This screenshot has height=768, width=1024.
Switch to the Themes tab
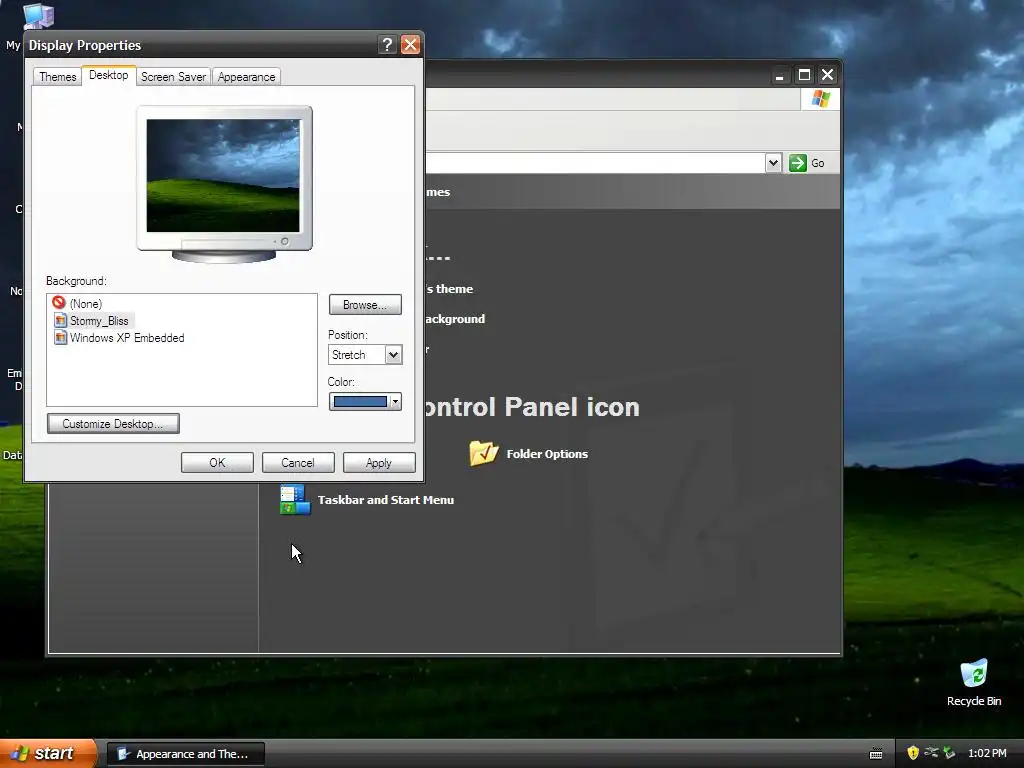coord(57,76)
